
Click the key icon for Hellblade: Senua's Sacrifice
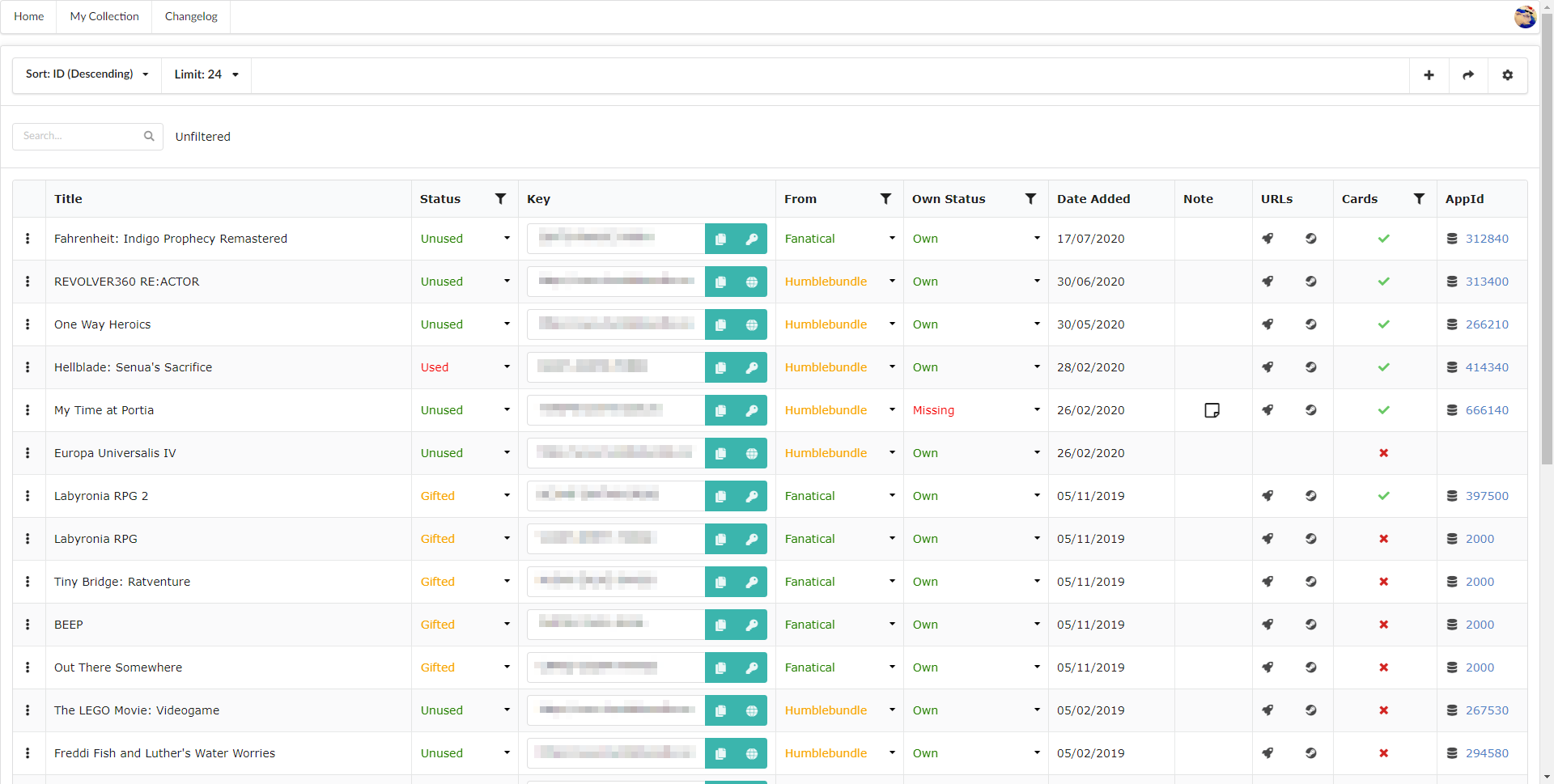click(x=751, y=367)
